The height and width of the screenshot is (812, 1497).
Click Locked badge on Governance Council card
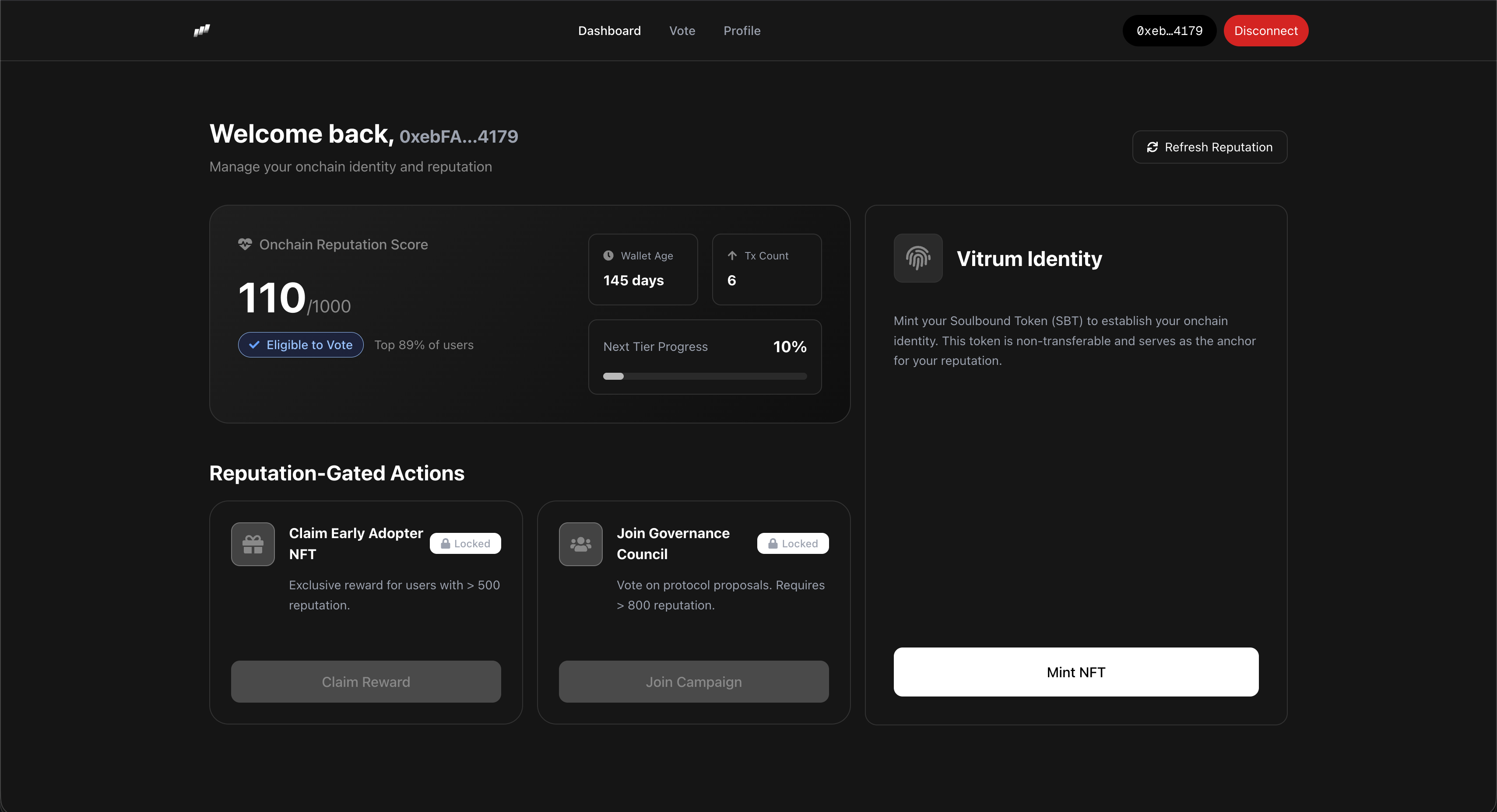pyautogui.click(x=793, y=544)
